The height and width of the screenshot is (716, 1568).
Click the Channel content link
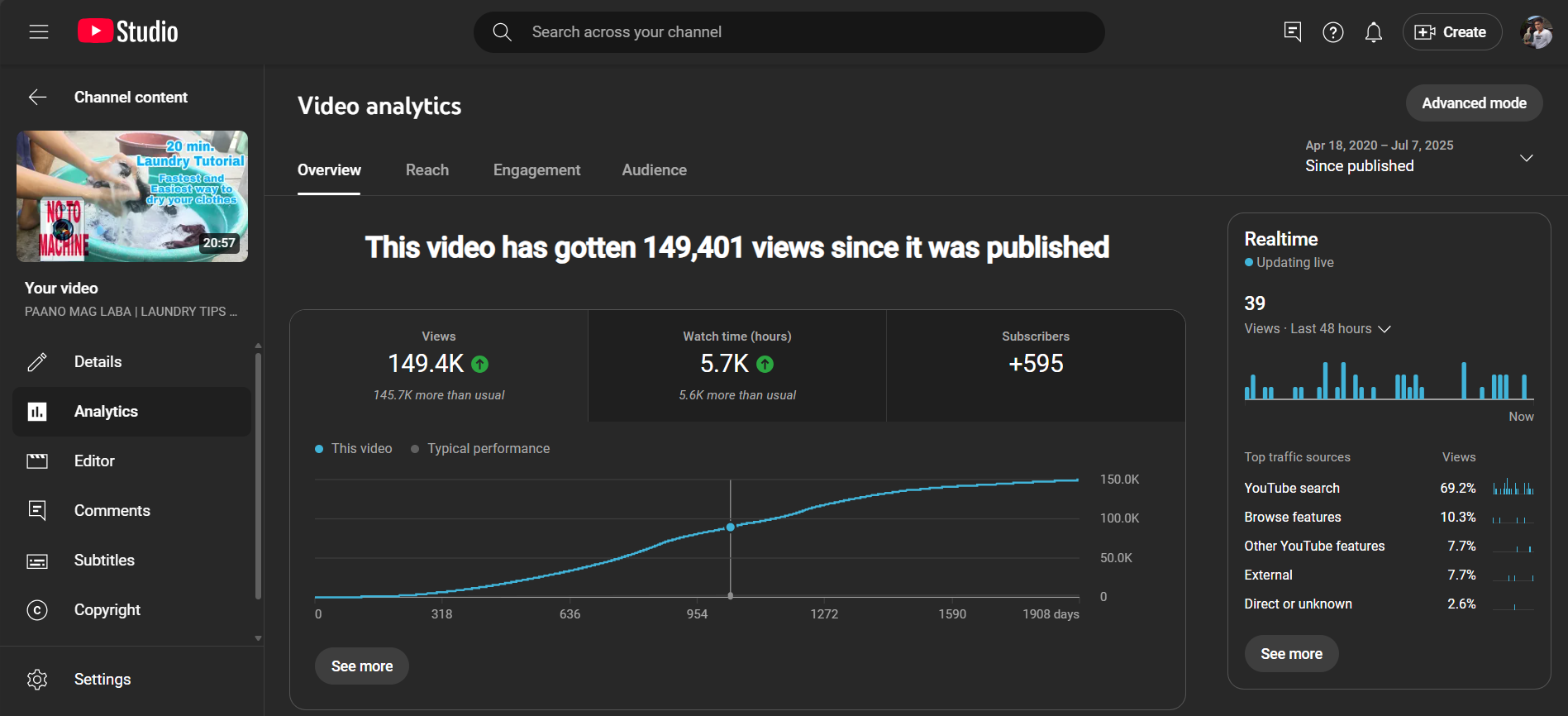[x=131, y=98]
